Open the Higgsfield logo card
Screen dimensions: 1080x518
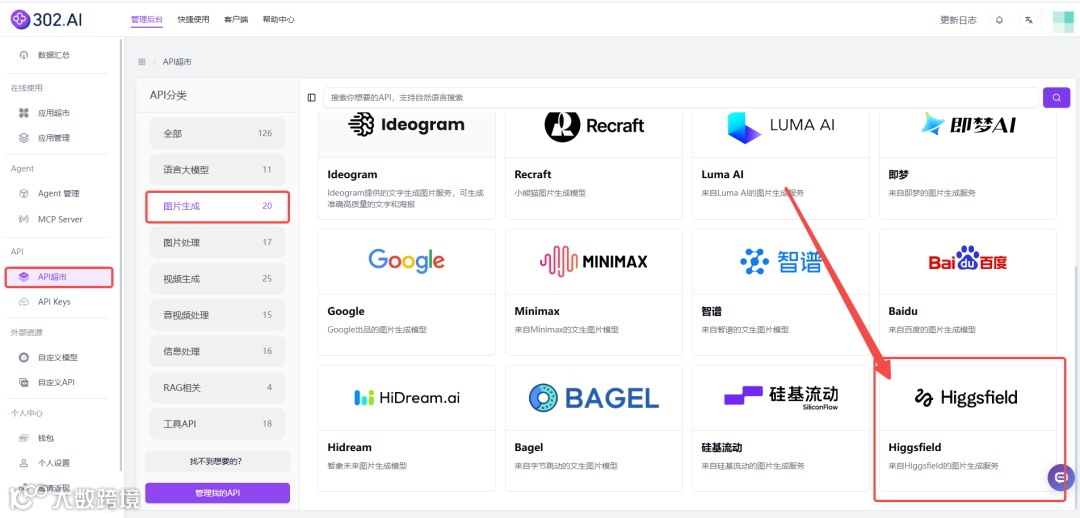point(968,397)
